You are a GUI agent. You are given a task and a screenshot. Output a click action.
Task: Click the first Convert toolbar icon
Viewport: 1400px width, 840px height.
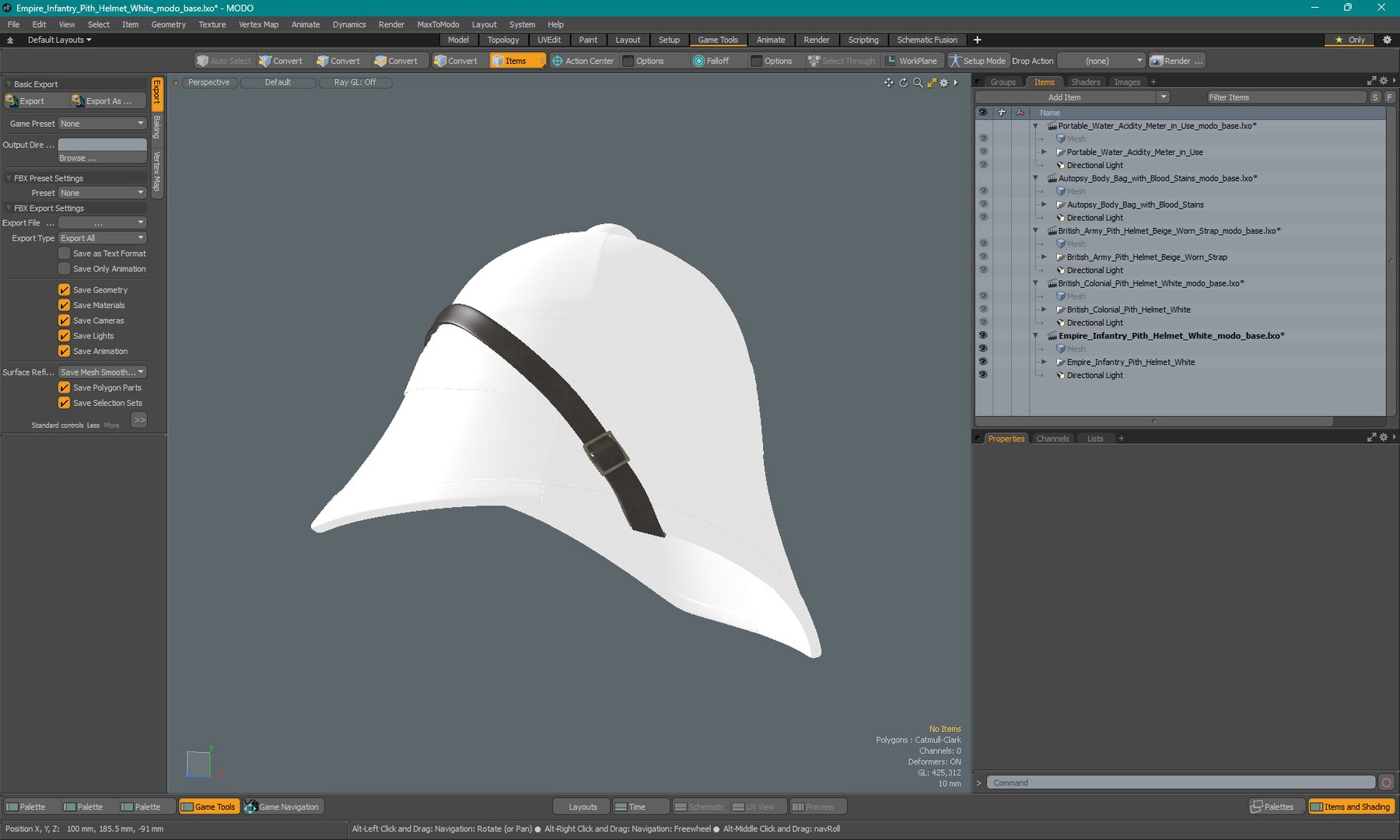[265, 61]
